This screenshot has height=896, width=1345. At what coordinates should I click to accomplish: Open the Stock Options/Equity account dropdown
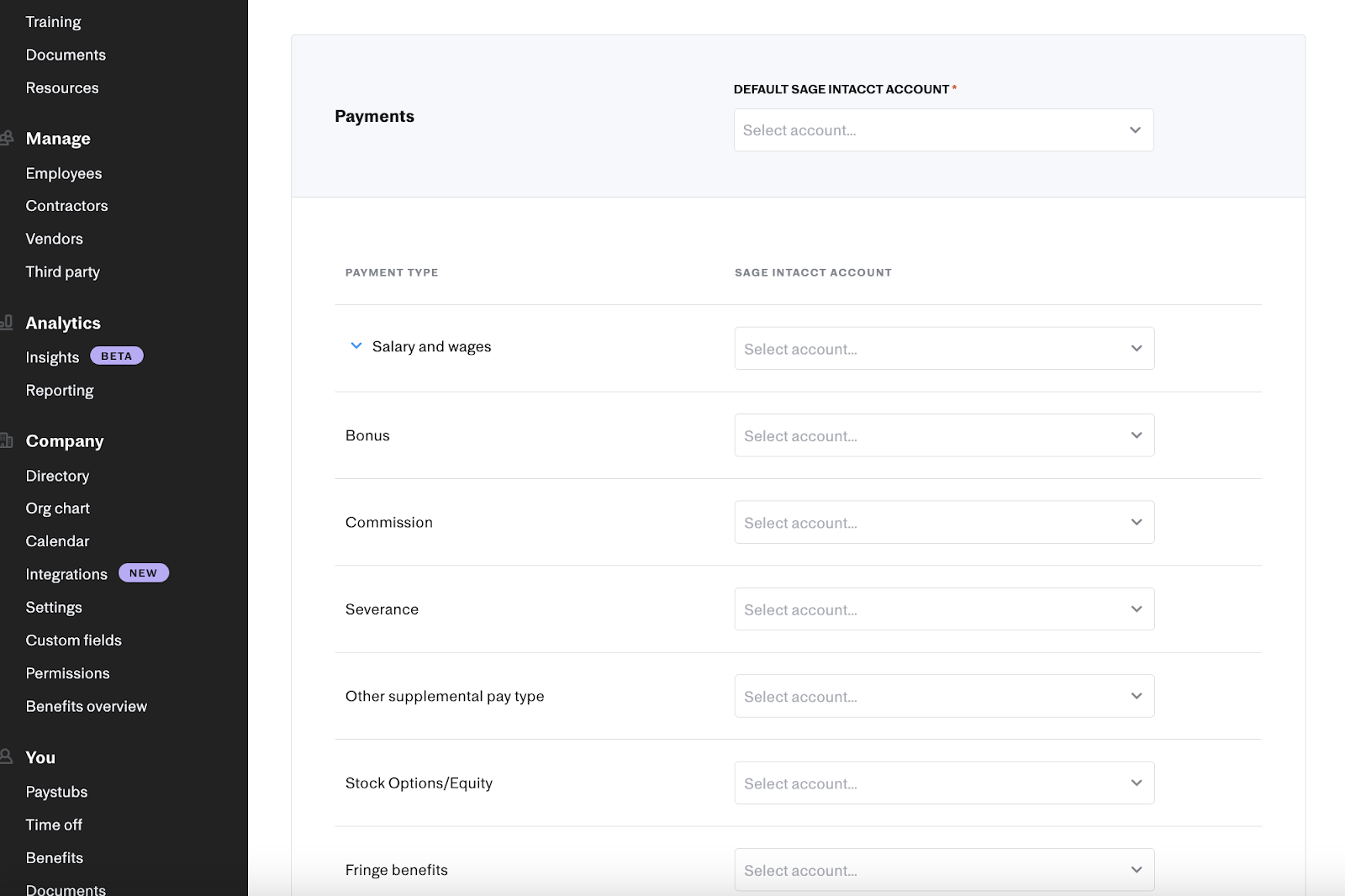[944, 783]
